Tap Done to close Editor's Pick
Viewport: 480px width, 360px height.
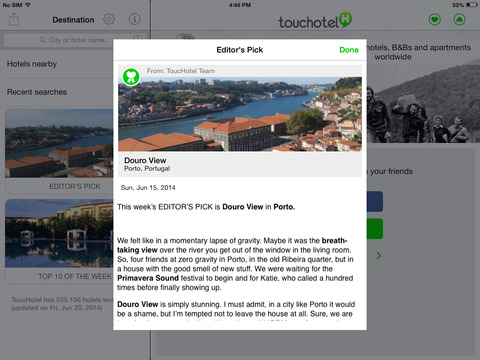[349, 50]
